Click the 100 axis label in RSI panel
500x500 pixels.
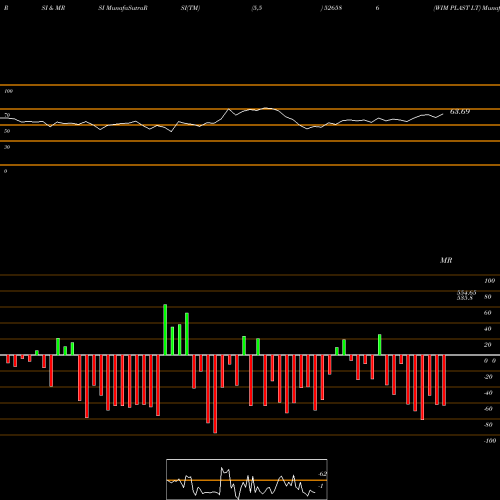[x=8, y=91]
